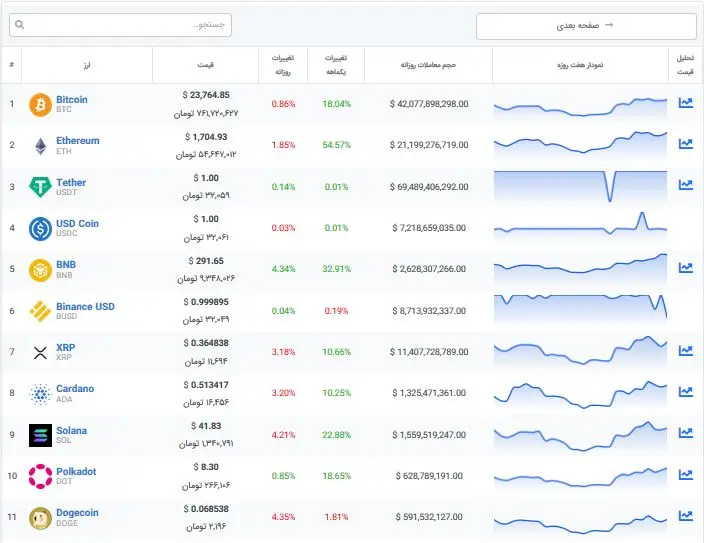
Task: Sort by the price column header
Action: (205, 65)
